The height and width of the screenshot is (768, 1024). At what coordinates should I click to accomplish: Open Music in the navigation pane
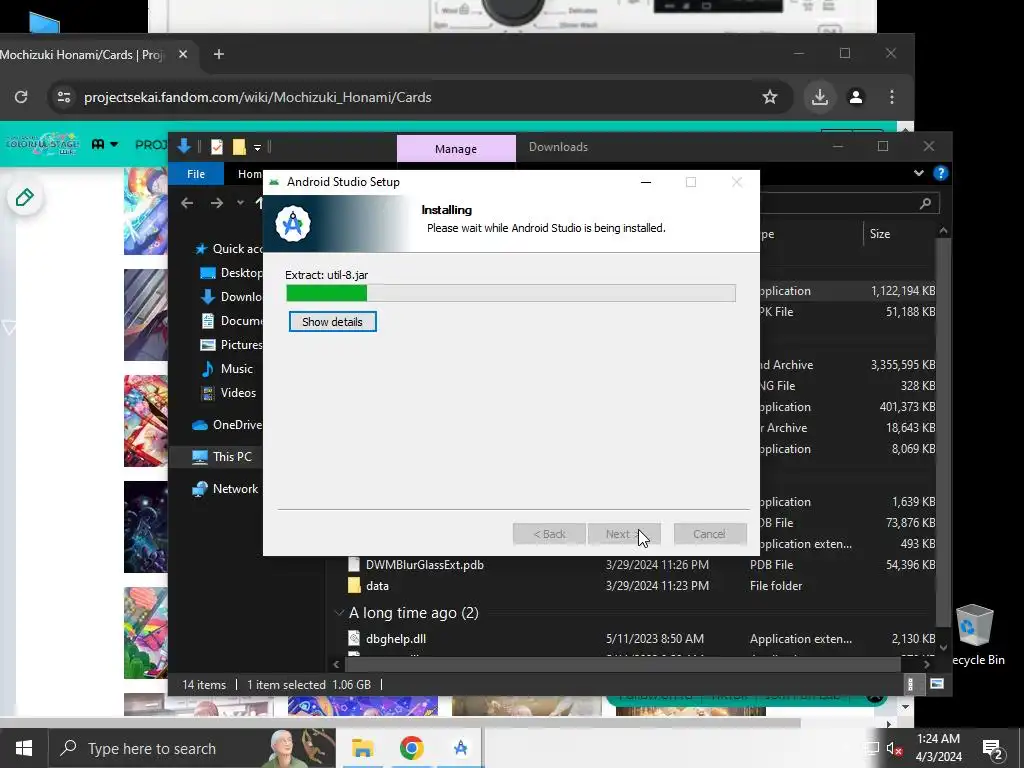pos(227,369)
